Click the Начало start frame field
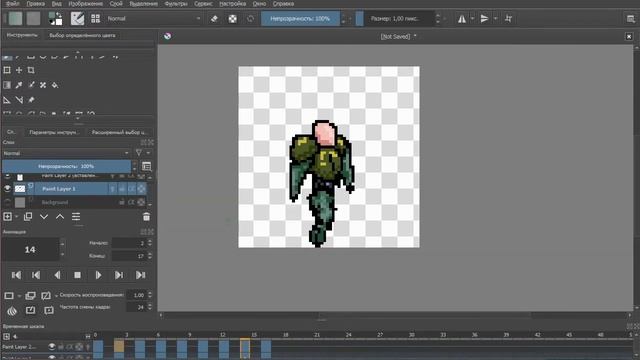Image resolution: width=640 pixels, height=360 pixels. pos(129,243)
